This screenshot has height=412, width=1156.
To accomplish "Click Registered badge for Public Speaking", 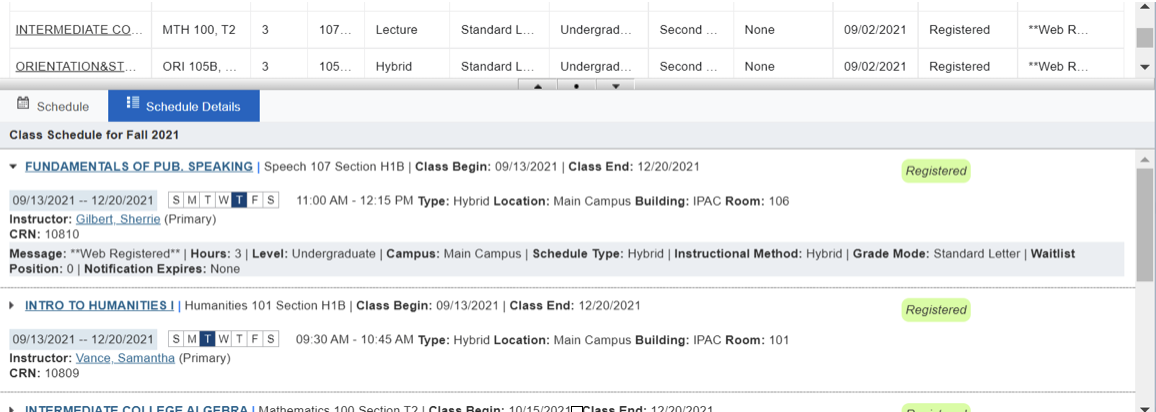I will click(936, 171).
